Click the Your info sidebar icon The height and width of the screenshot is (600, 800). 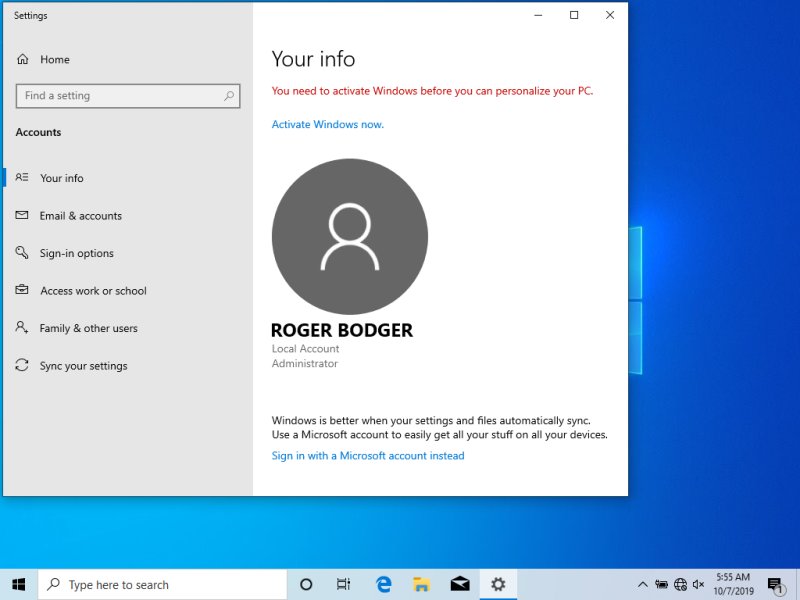point(22,178)
